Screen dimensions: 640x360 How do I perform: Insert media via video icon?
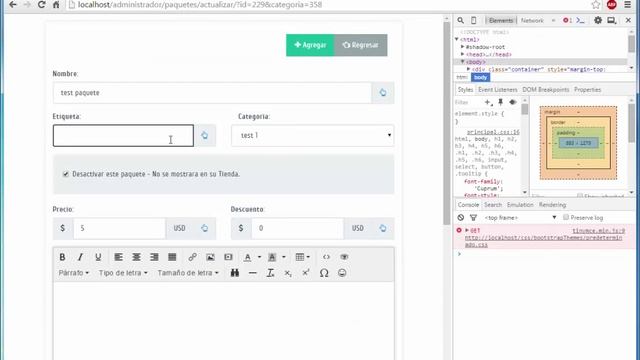click(228, 257)
